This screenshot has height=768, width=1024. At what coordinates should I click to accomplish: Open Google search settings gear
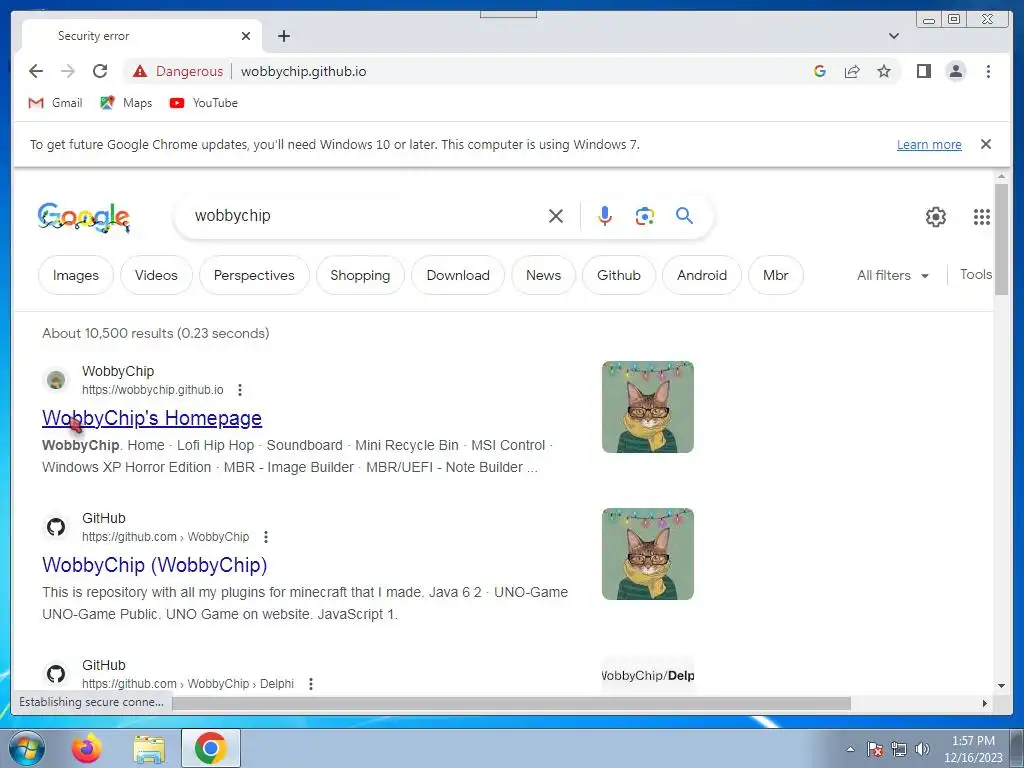pos(936,216)
